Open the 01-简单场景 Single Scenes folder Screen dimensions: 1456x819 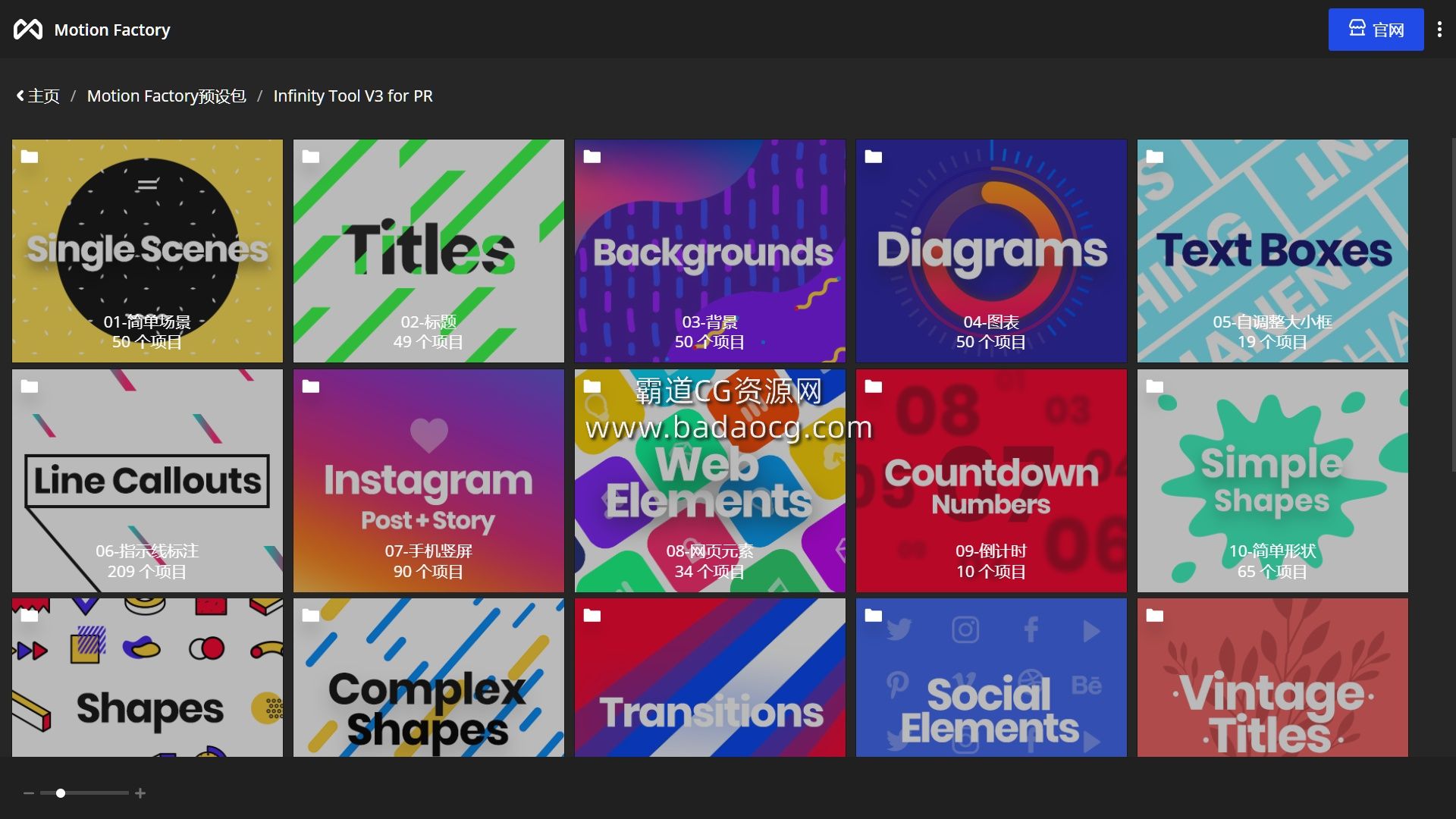point(147,251)
